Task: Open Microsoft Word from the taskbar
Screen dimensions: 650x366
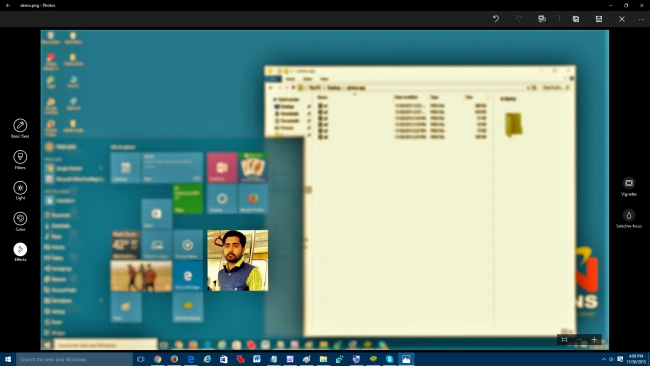Action: coord(257,359)
